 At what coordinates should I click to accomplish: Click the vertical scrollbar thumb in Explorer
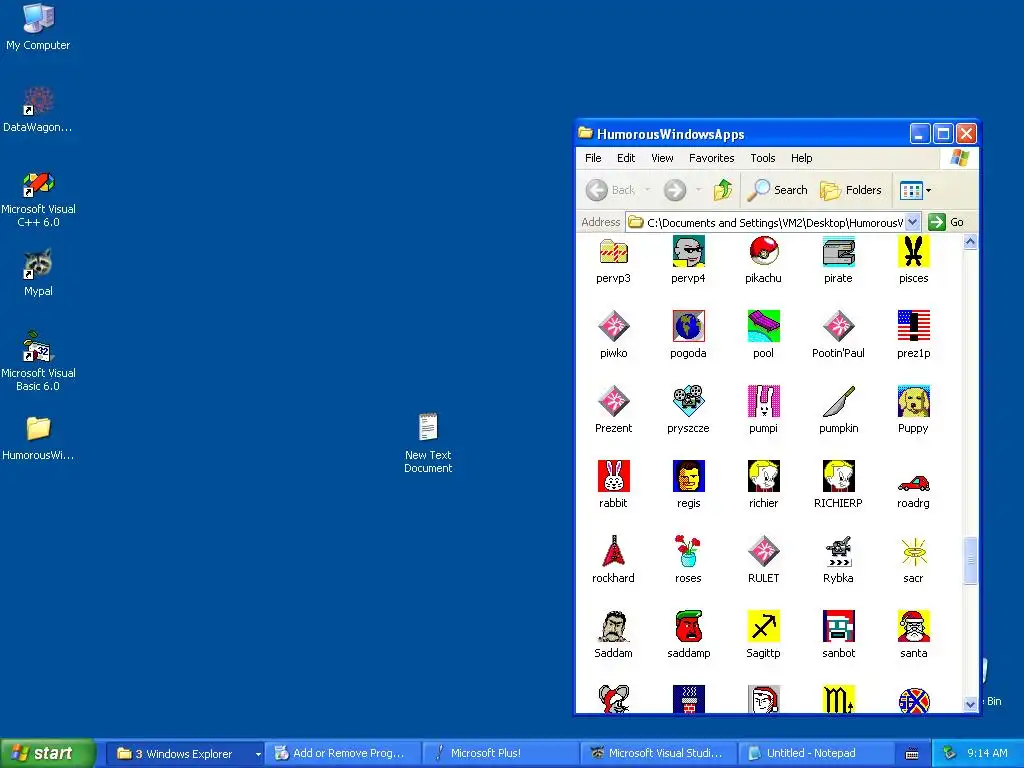coord(970,561)
